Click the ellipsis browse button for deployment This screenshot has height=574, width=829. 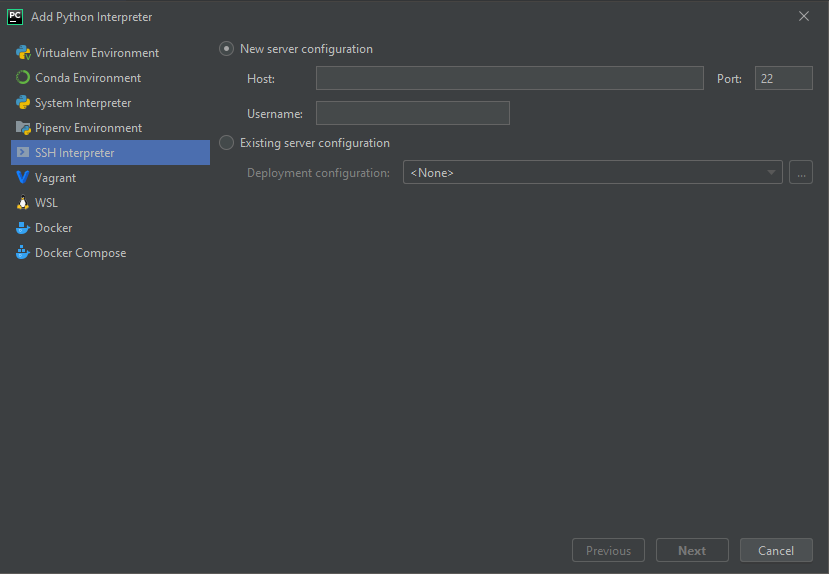[801, 172]
